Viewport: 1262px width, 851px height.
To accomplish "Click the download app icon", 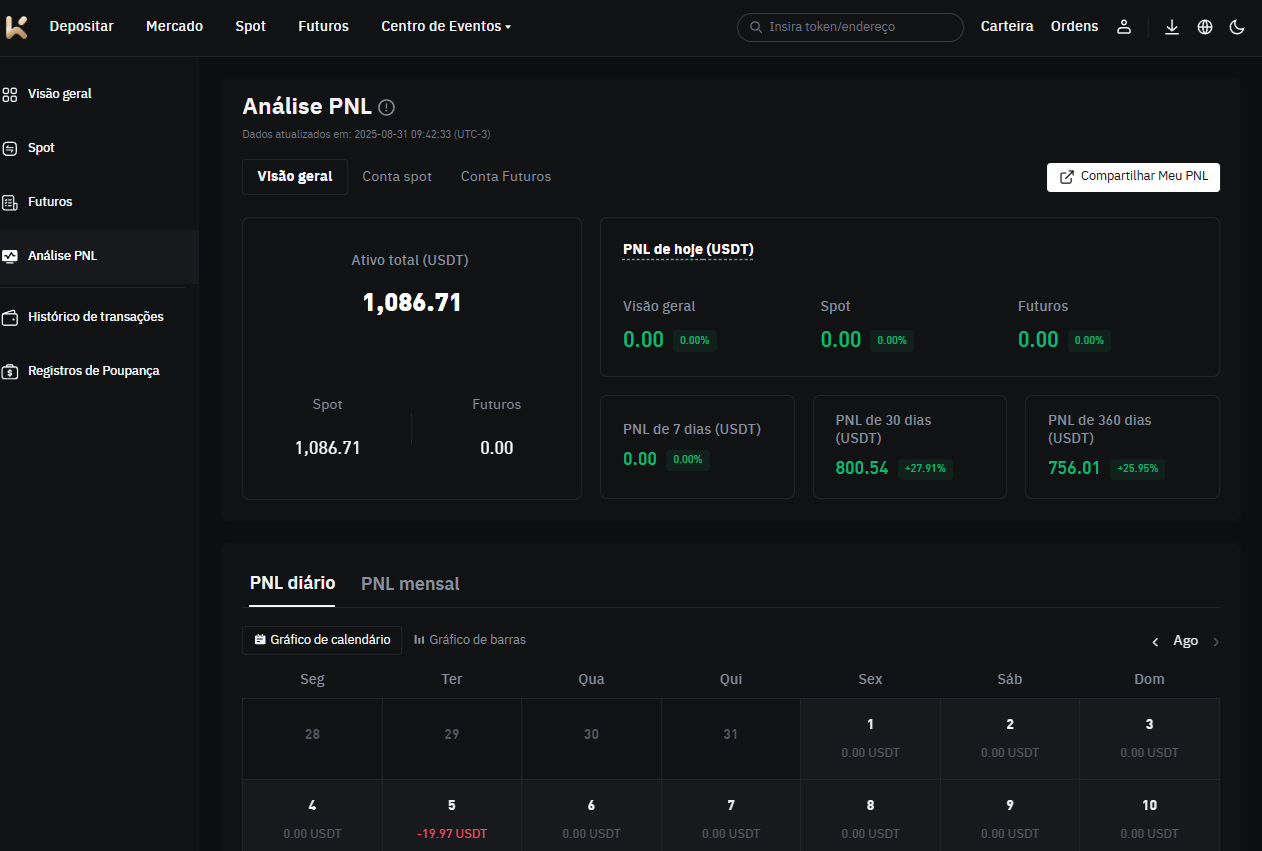I will (x=1172, y=27).
